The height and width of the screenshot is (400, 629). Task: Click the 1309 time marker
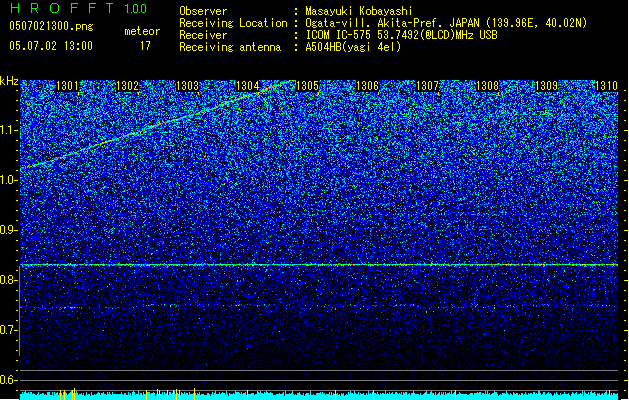(x=547, y=86)
